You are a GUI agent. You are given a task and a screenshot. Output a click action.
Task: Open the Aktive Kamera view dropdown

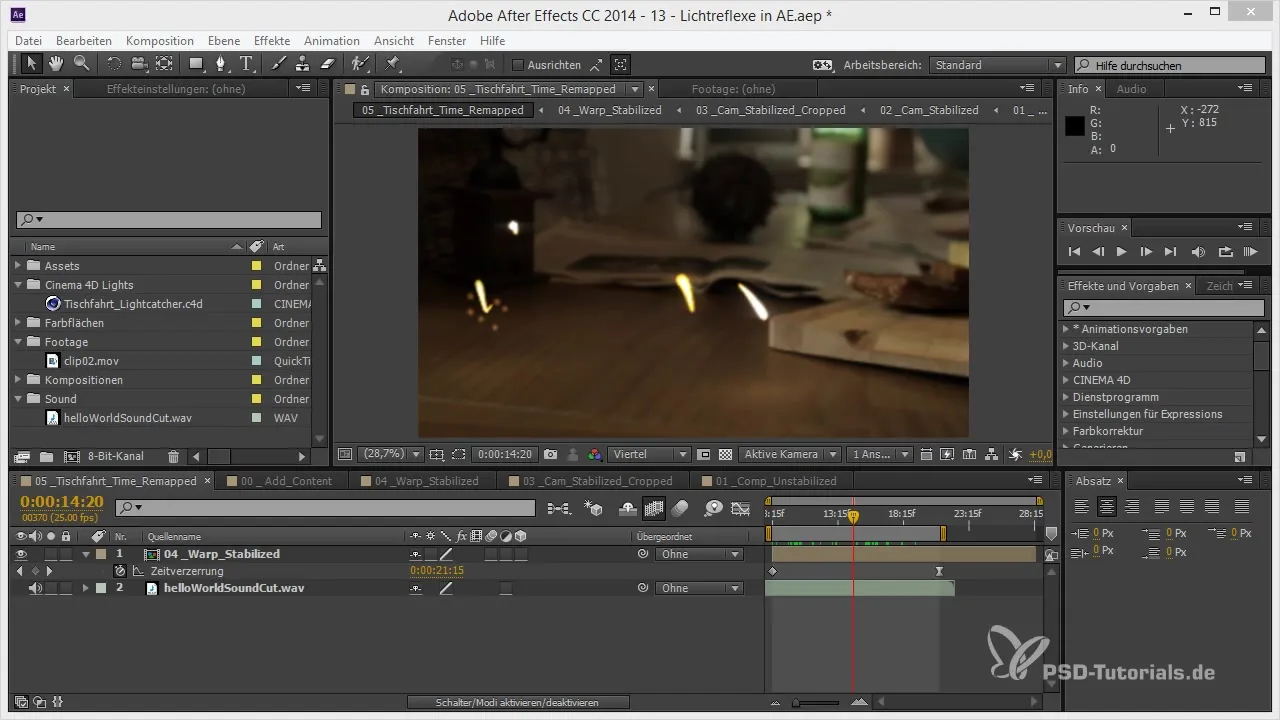789,454
